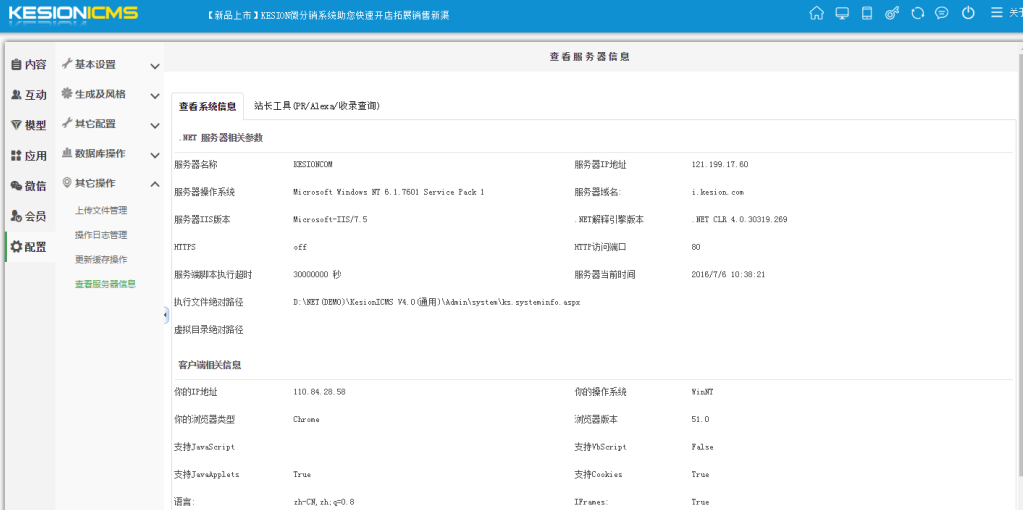Click the power logout icon
The width and height of the screenshot is (1023, 510).
[x=968, y=13]
